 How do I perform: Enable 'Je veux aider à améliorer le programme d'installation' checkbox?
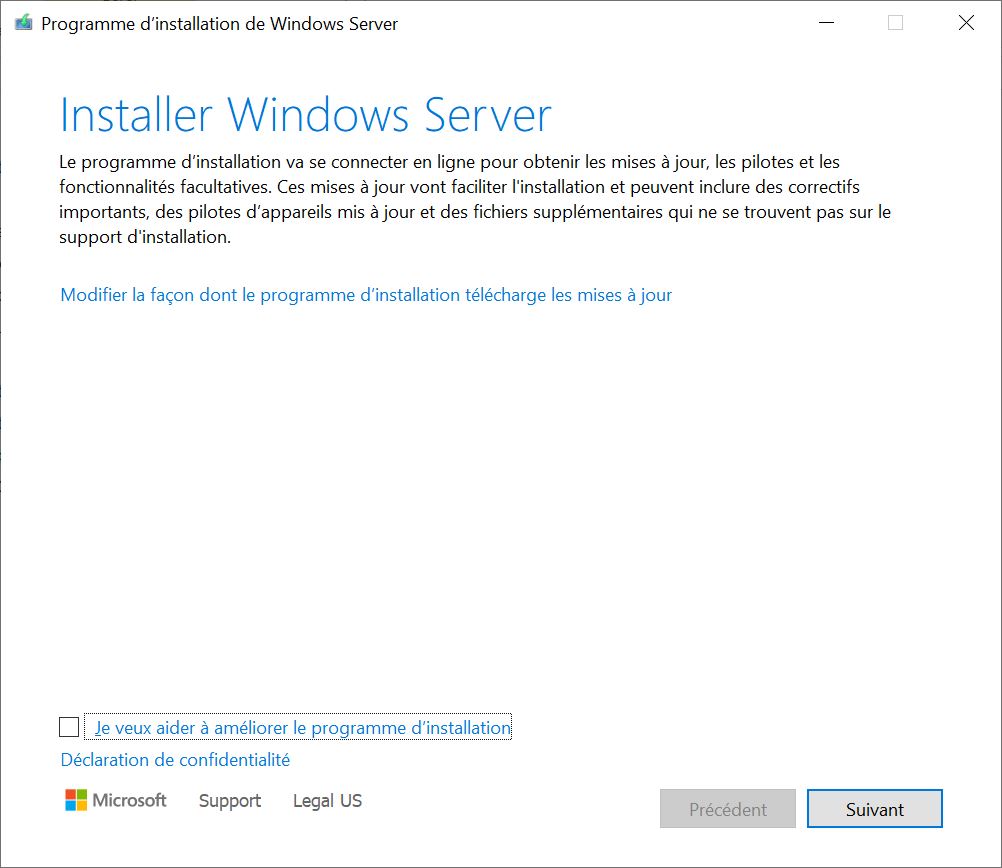click(69, 727)
